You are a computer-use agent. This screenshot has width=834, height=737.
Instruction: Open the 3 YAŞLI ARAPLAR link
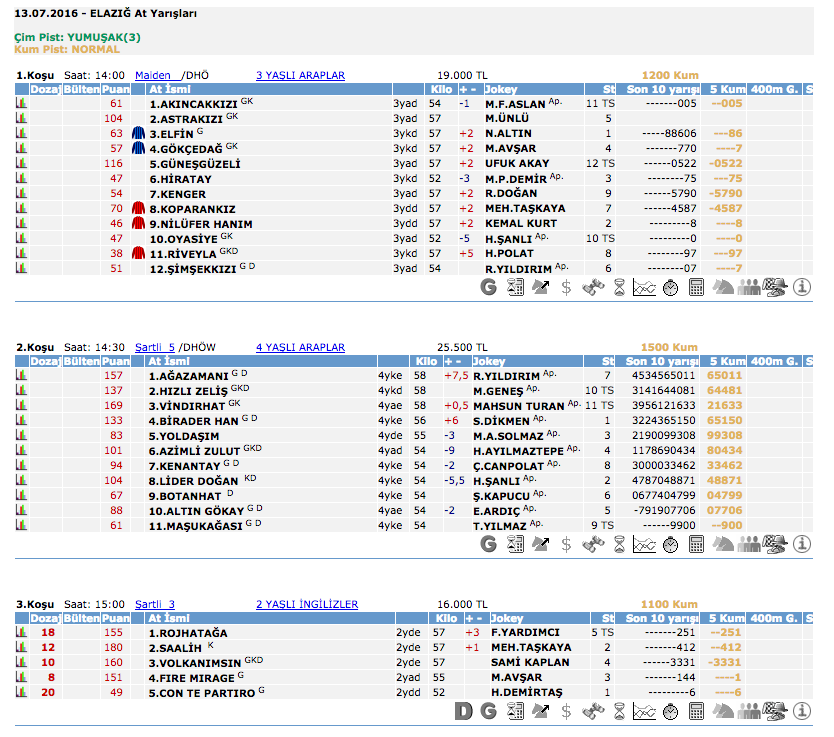point(300,75)
